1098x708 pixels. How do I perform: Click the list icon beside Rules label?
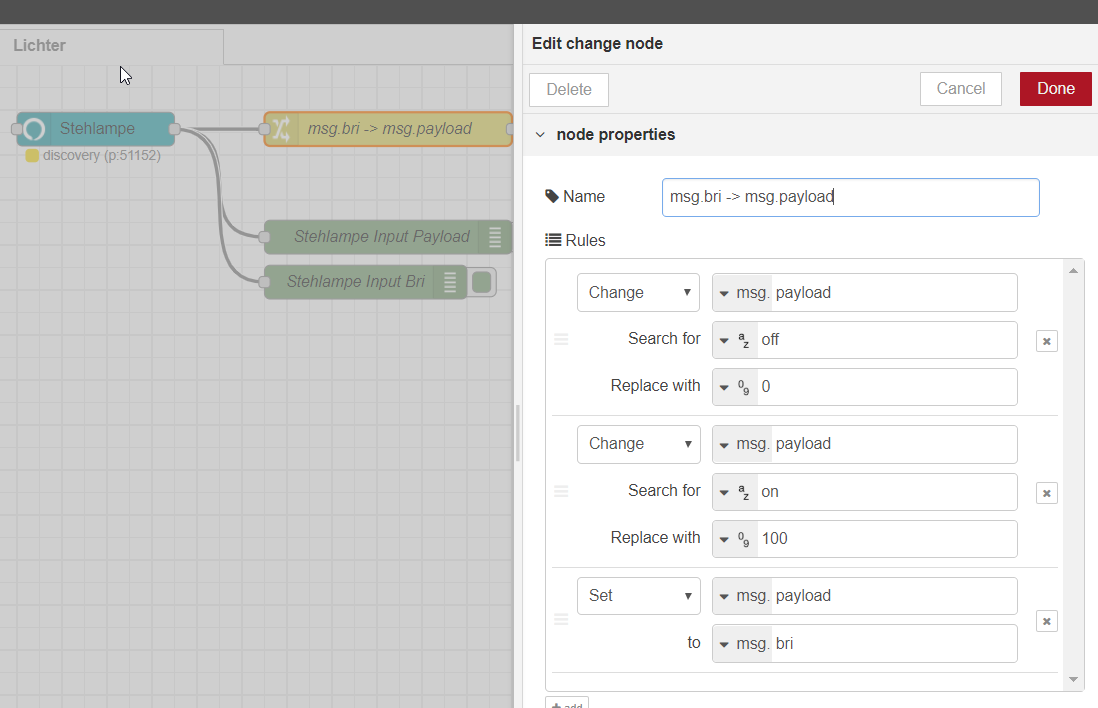coord(553,240)
